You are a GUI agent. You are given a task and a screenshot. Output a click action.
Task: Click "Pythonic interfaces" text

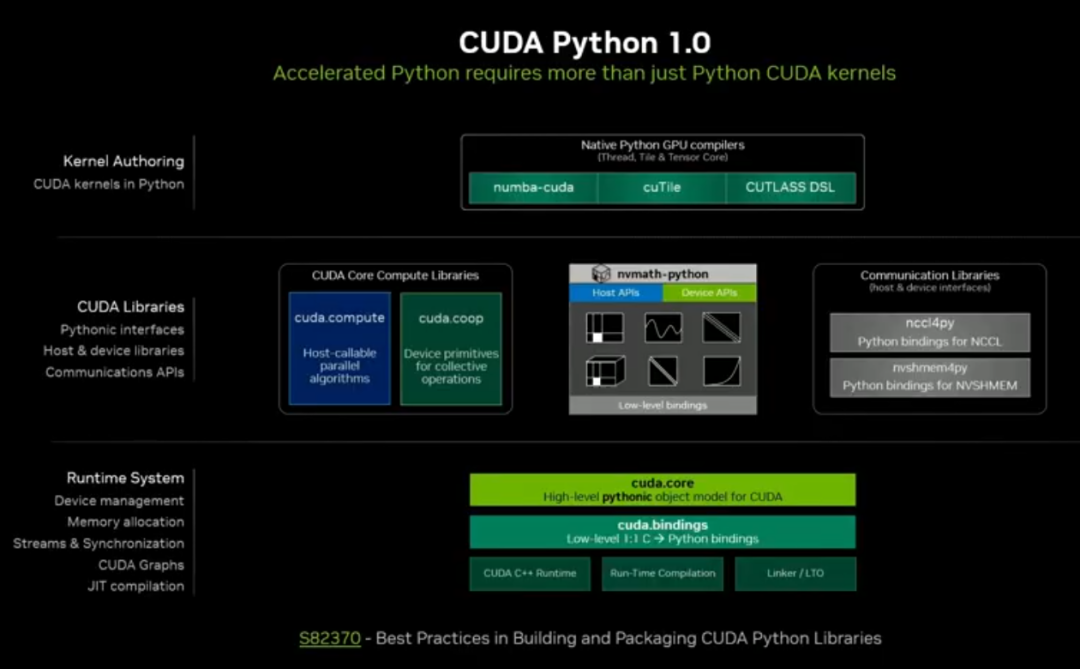122,330
